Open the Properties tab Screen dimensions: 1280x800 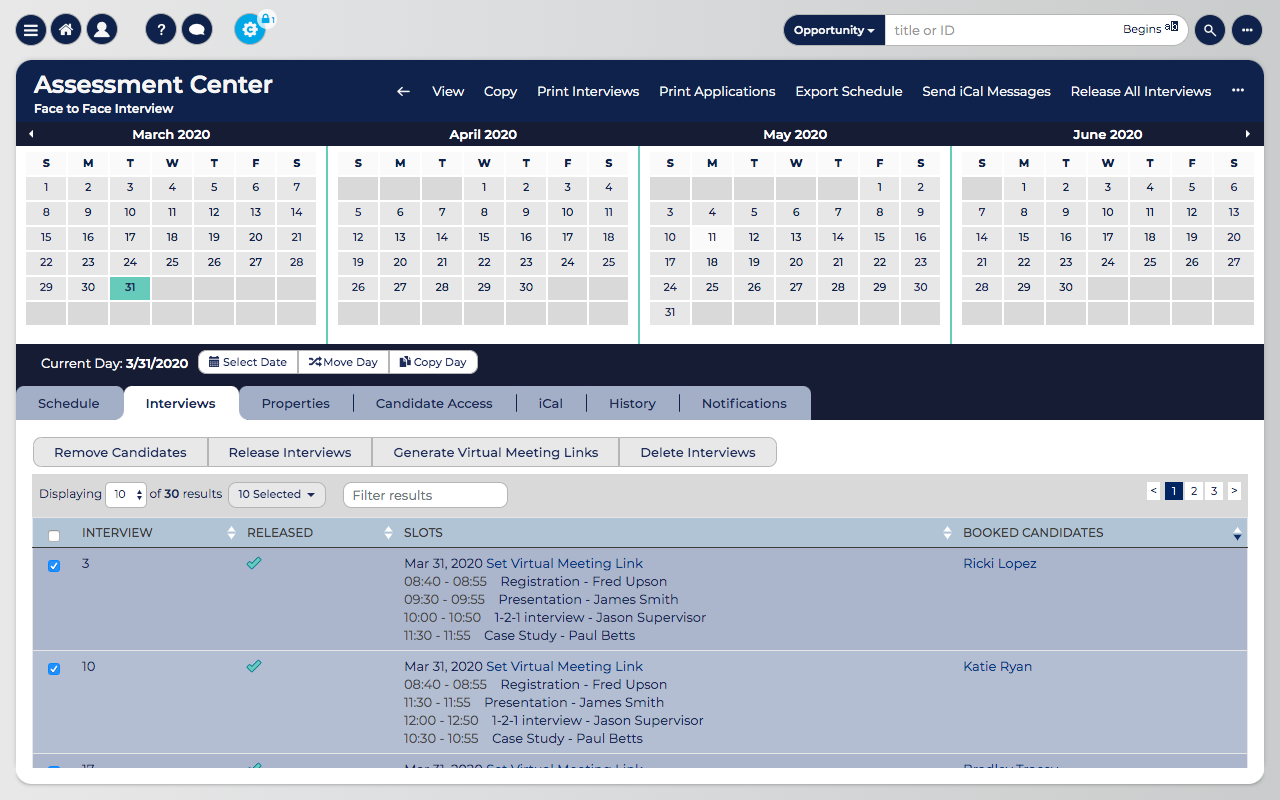click(x=296, y=403)
